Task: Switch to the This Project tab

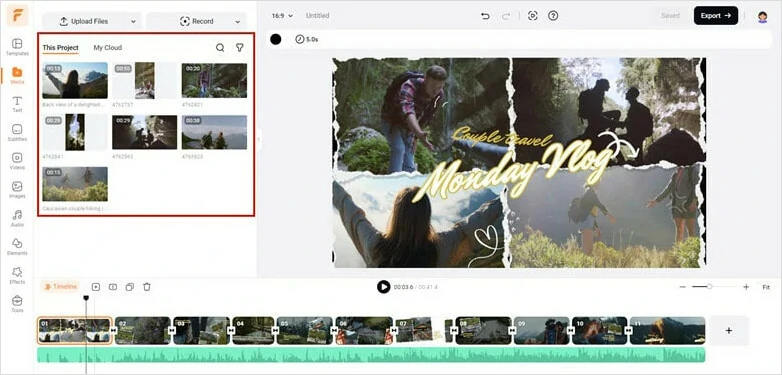Action: coord(60,47)
